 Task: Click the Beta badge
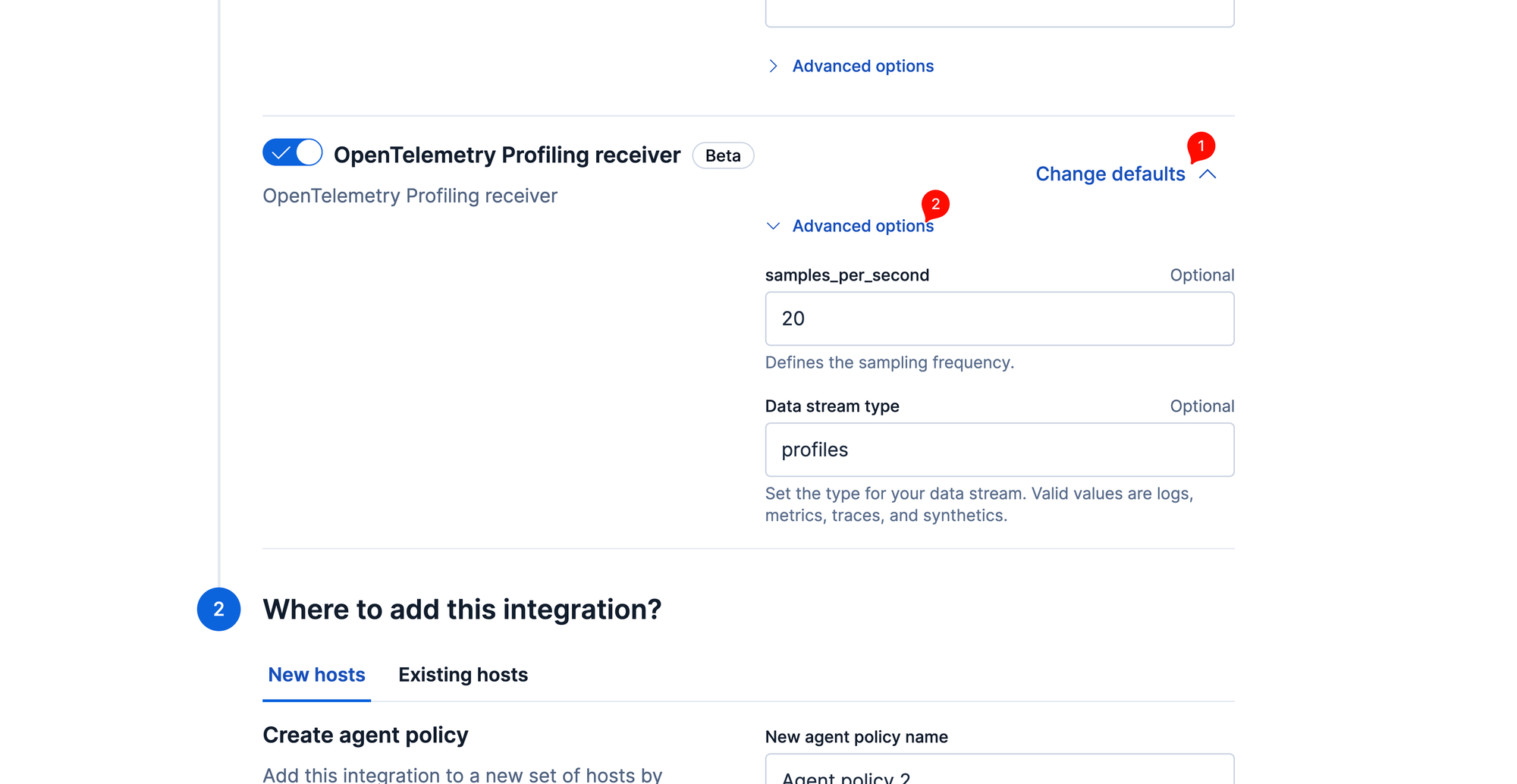click(x=723, y=155)
